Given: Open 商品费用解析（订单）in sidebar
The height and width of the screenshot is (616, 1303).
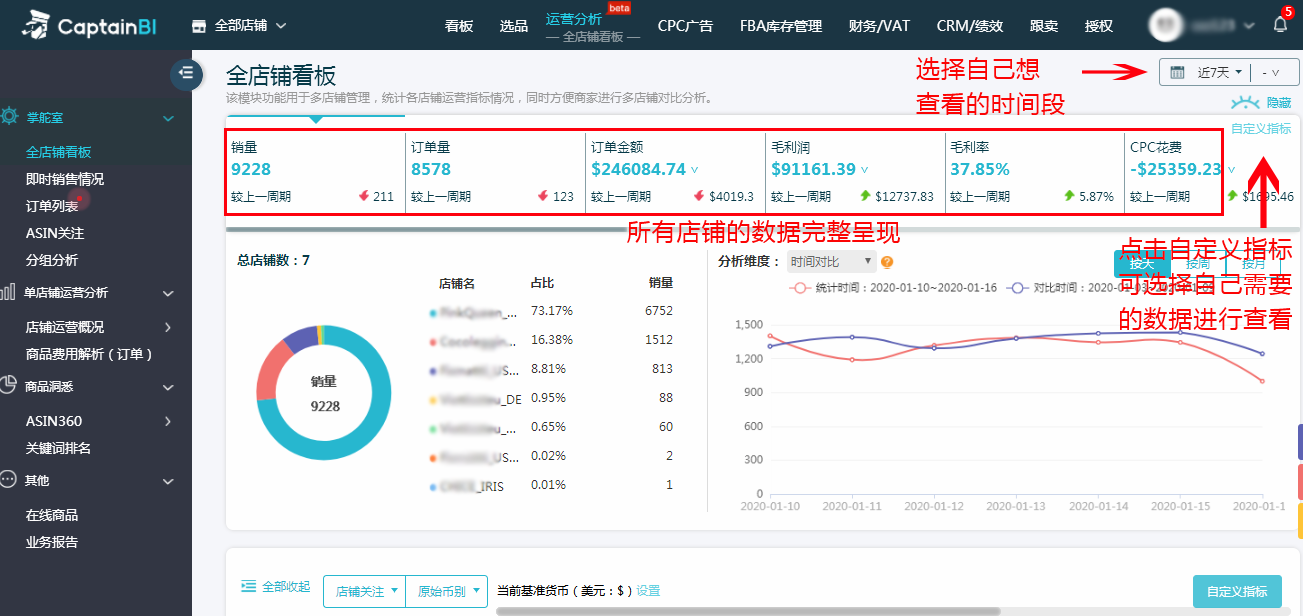Looking at the screenshot, I should 89,354.
